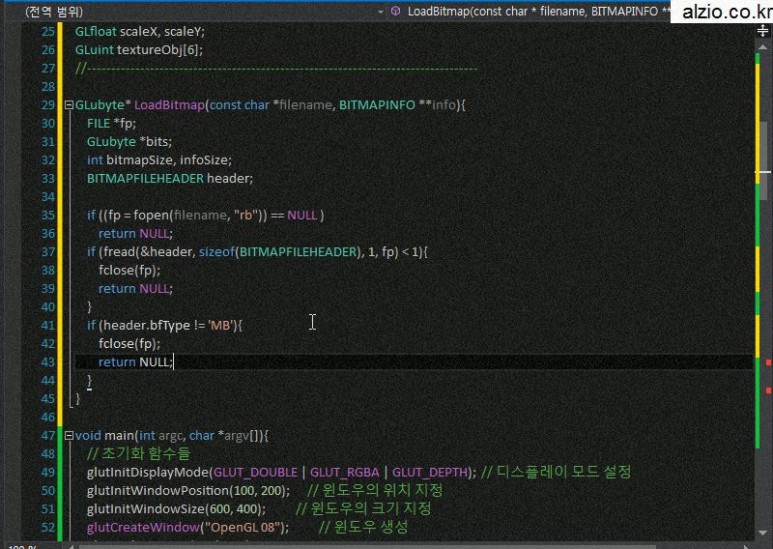This screenshot has height=549, width=773.
Task: Click the 'void main' declaration line
Action: tap(172, 436)
